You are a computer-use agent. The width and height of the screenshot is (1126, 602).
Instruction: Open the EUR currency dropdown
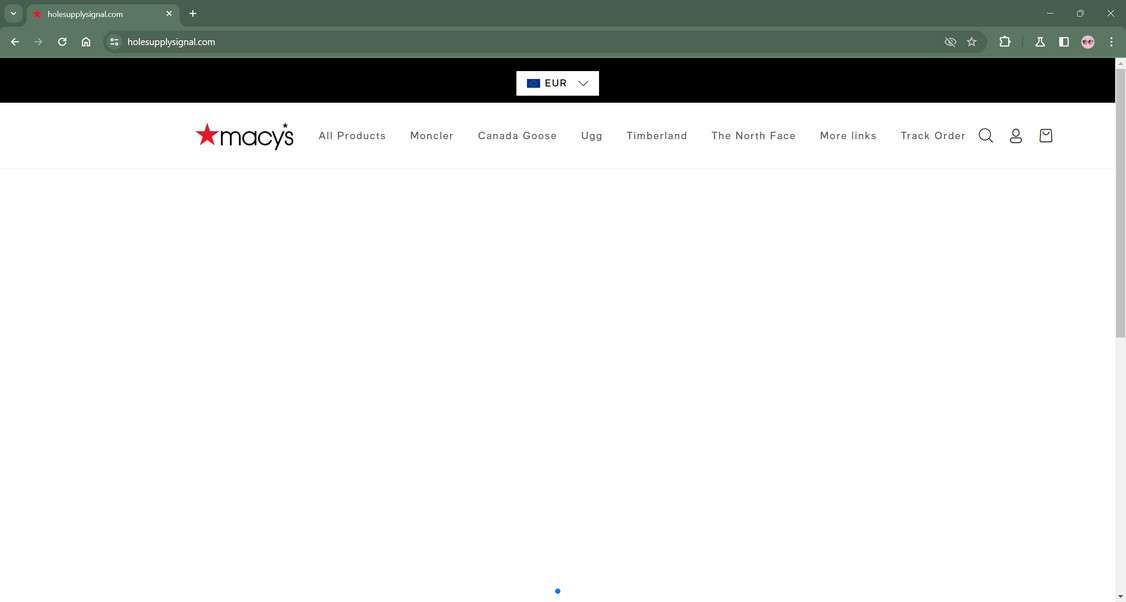pos(557,83)
